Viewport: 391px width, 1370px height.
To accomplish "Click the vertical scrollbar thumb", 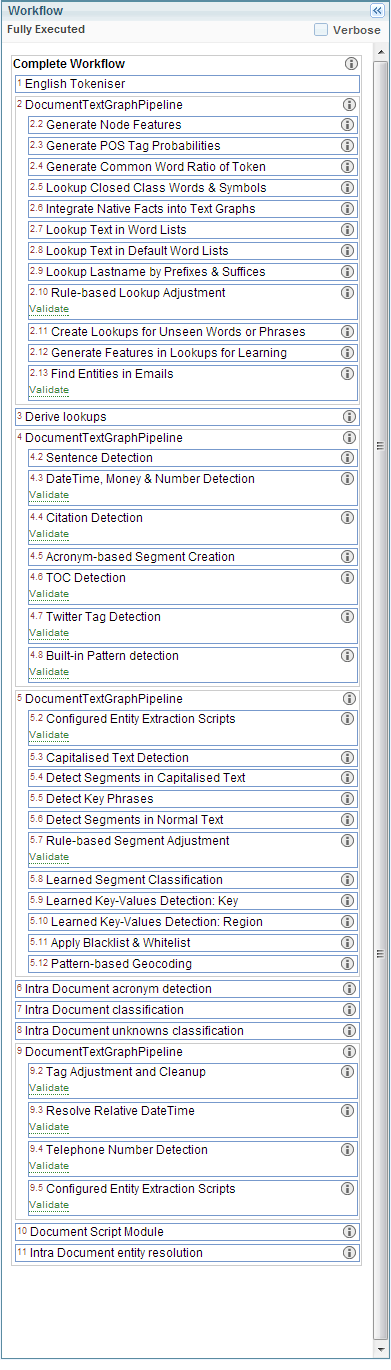I will tap(379, 446).
